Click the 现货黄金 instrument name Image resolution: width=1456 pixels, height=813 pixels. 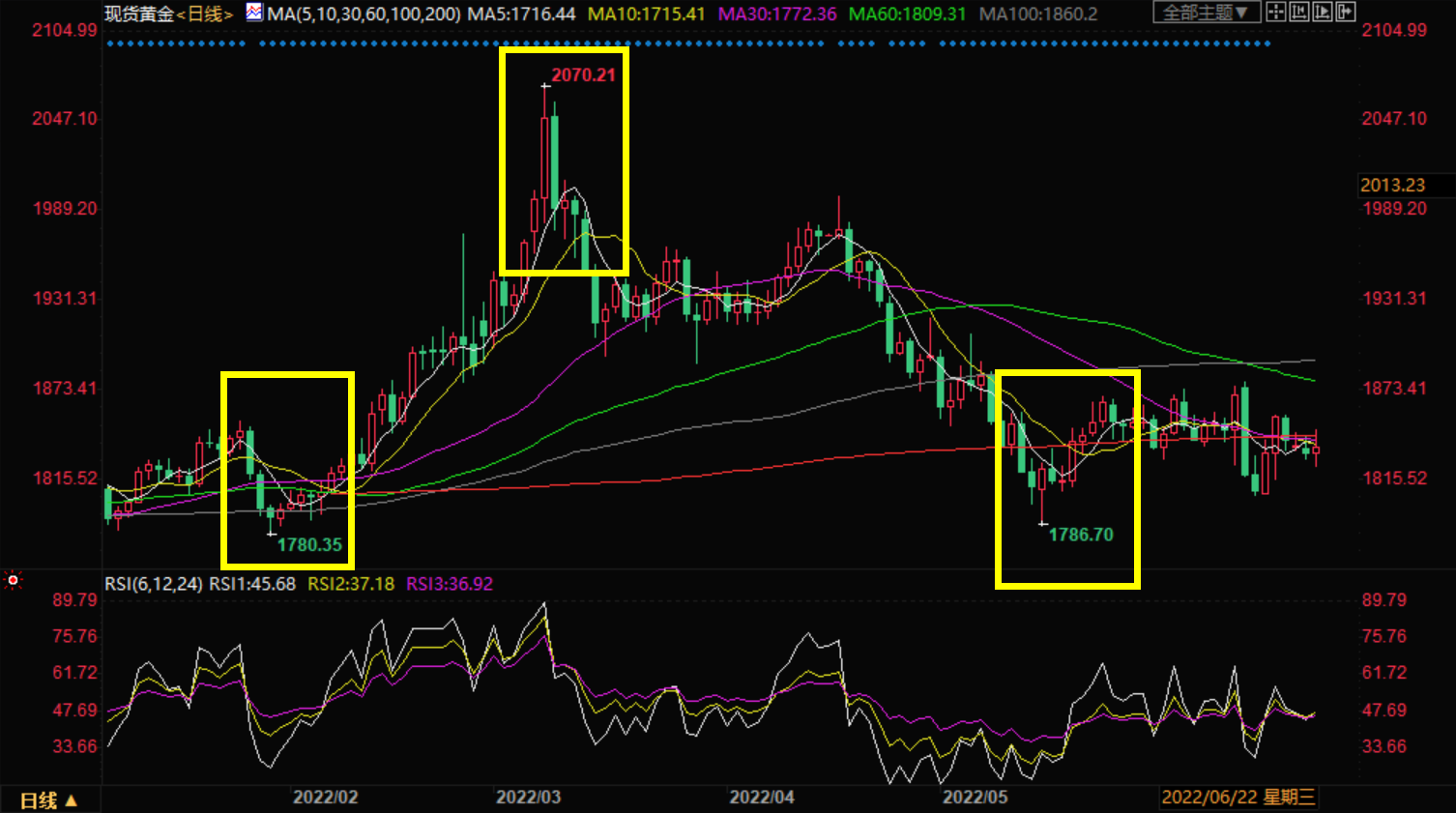[x=139, y=15]
